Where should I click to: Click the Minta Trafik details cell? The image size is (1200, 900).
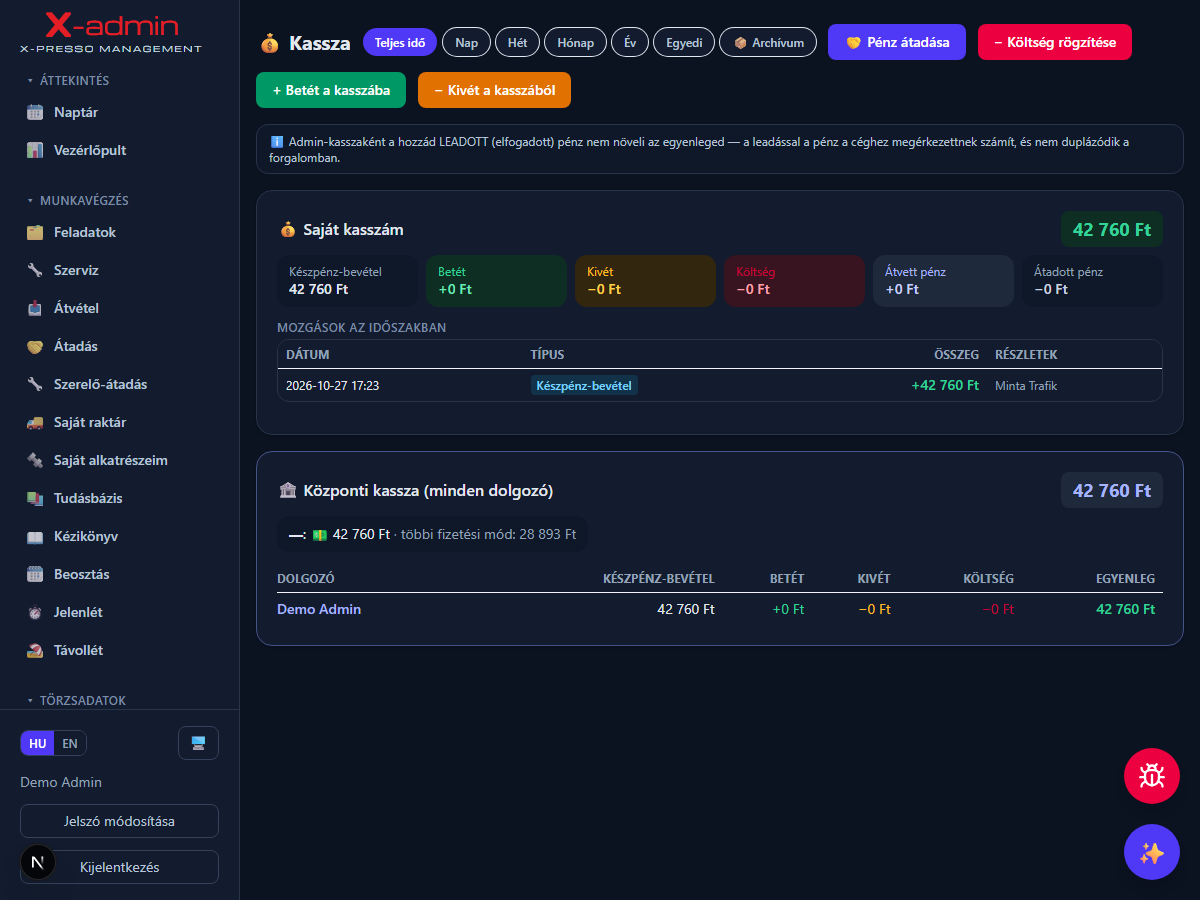1026,386
